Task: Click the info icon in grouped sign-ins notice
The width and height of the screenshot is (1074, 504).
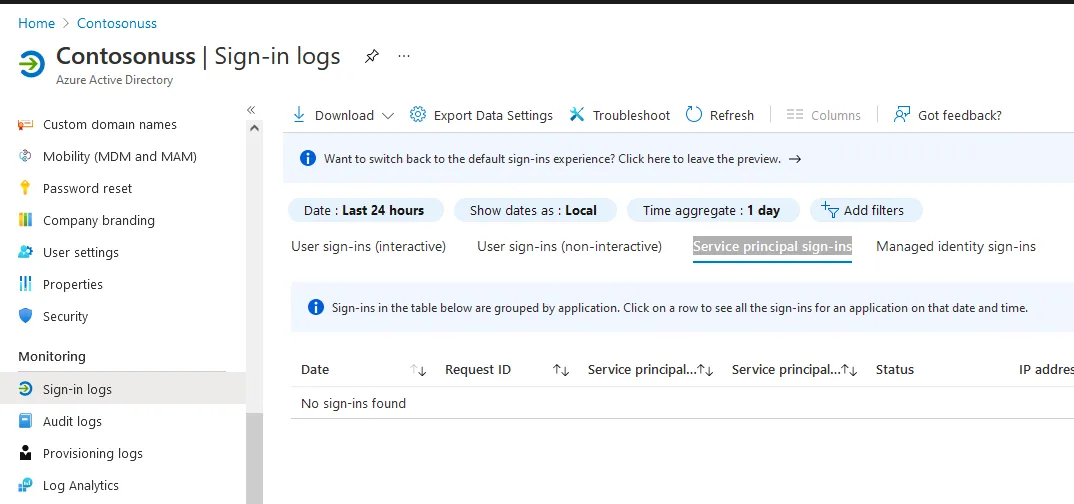Action: (316, 307)
